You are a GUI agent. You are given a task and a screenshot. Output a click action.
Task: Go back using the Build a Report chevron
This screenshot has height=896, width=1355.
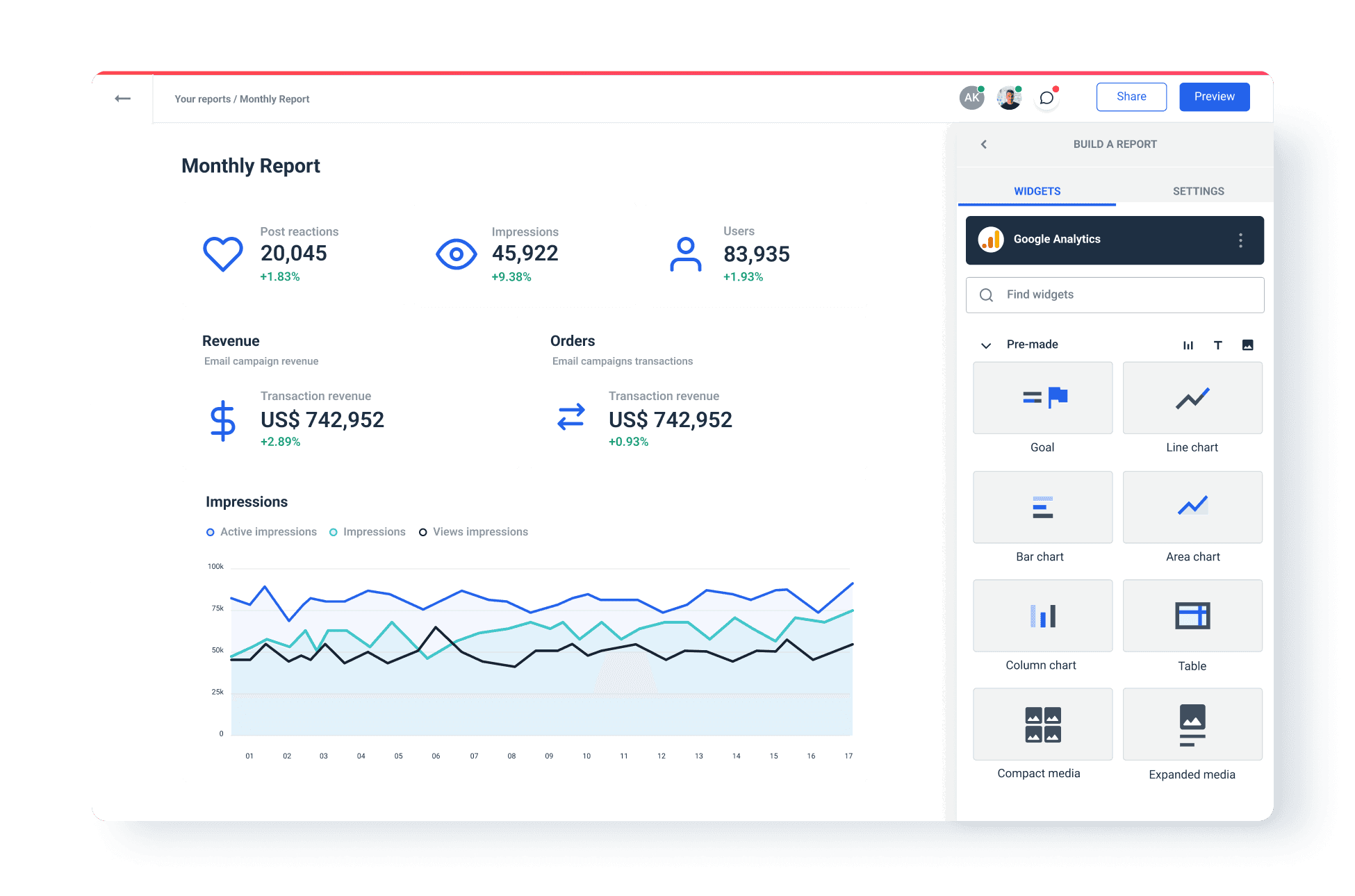[x=983, y=144]
